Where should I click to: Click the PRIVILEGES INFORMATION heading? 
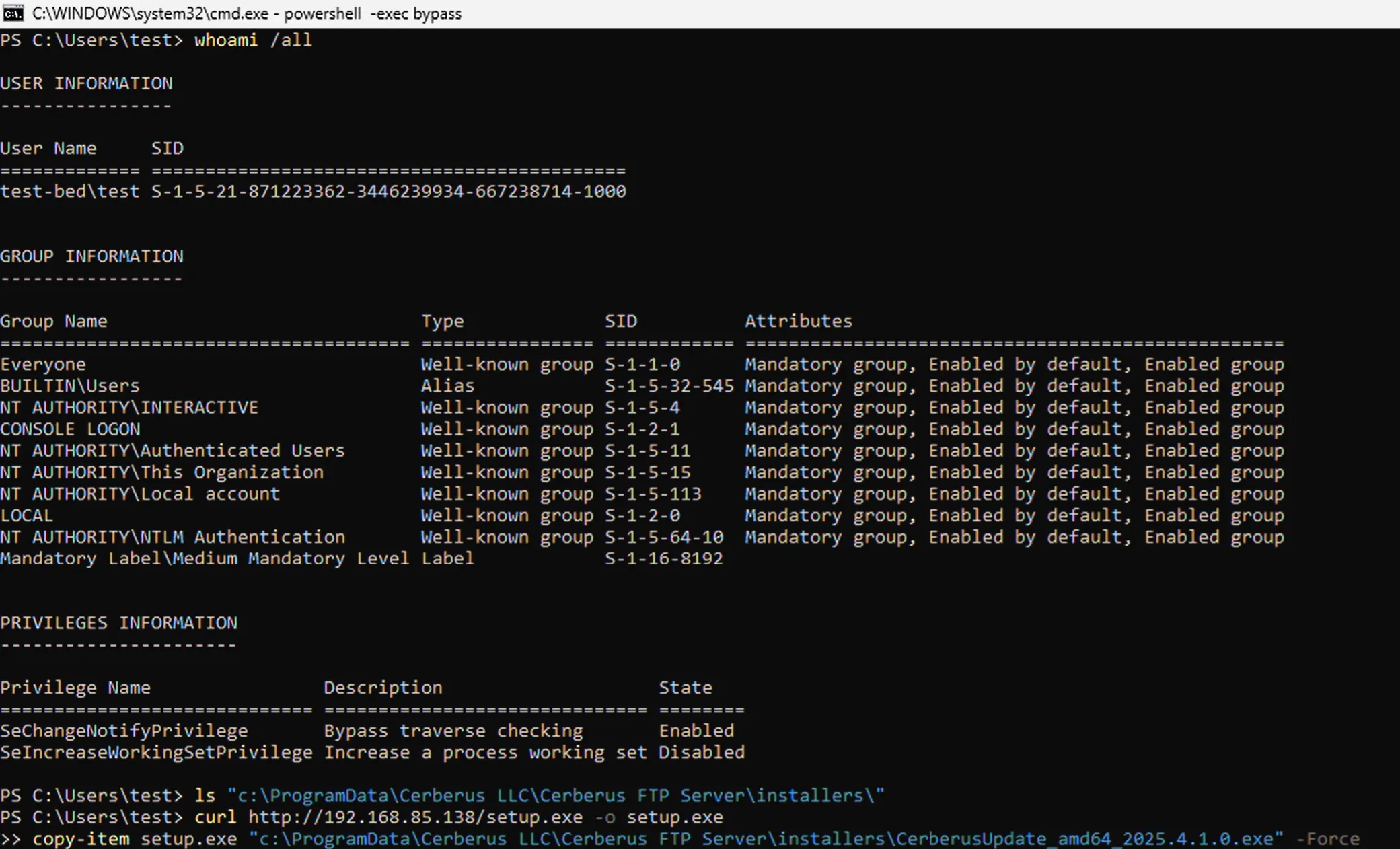tap(118, 623)
